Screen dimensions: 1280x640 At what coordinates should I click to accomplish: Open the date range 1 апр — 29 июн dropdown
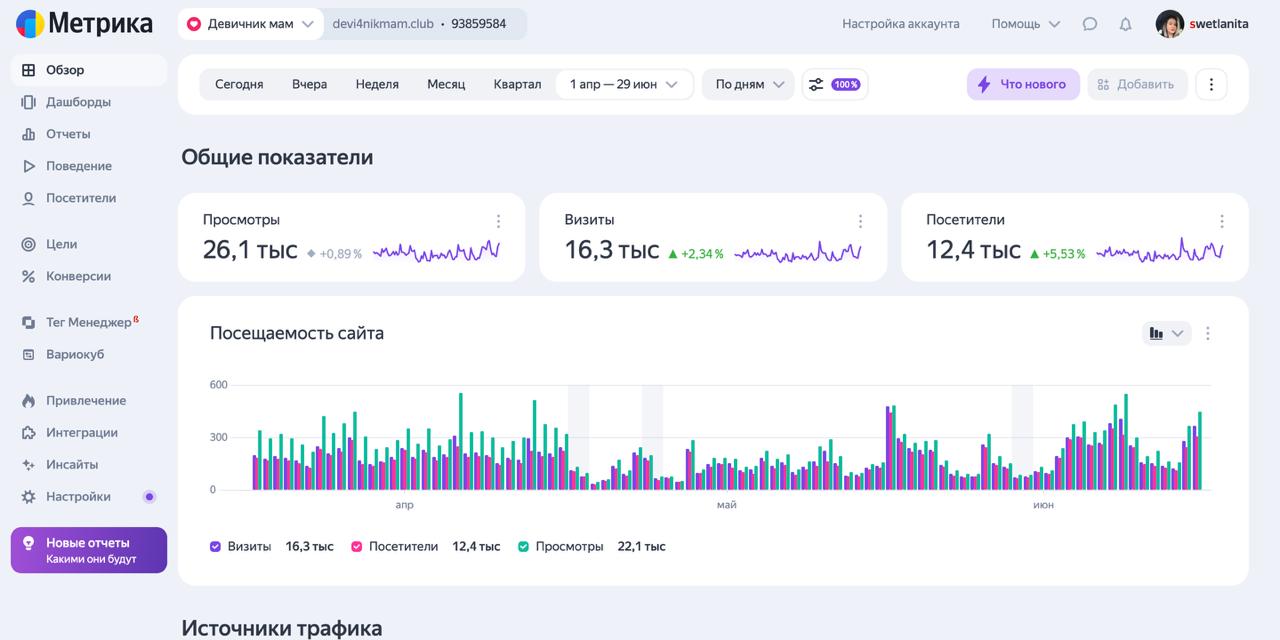tap(624, 84)
